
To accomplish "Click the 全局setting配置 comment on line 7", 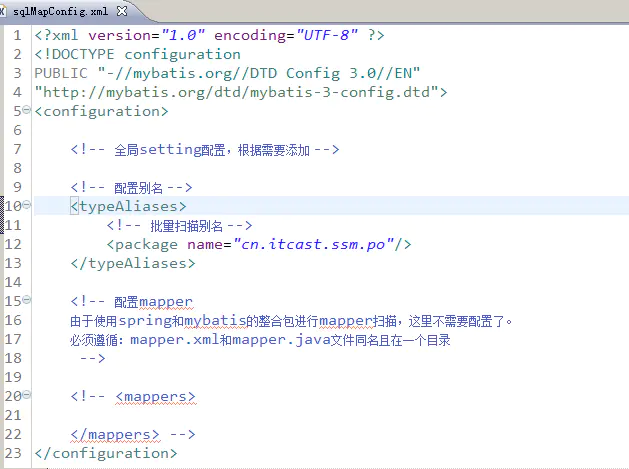I will click(205, 150).
